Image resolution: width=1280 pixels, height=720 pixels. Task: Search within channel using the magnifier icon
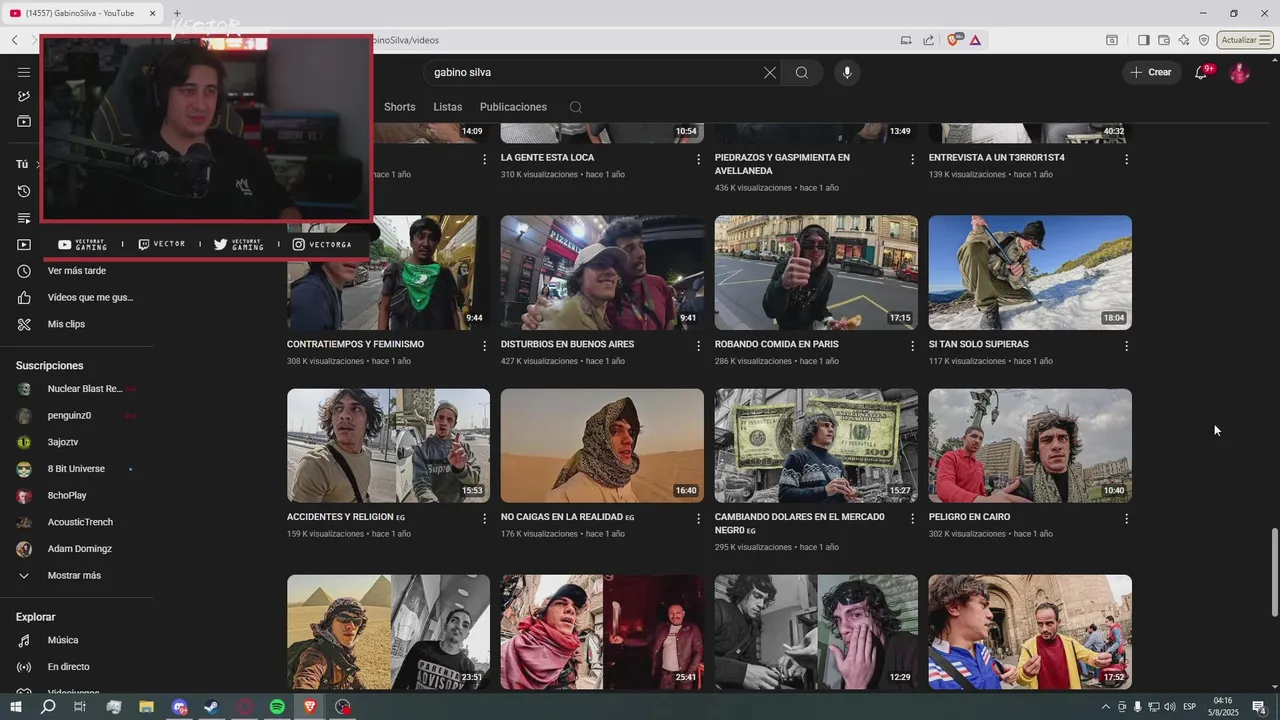[575, 107]
